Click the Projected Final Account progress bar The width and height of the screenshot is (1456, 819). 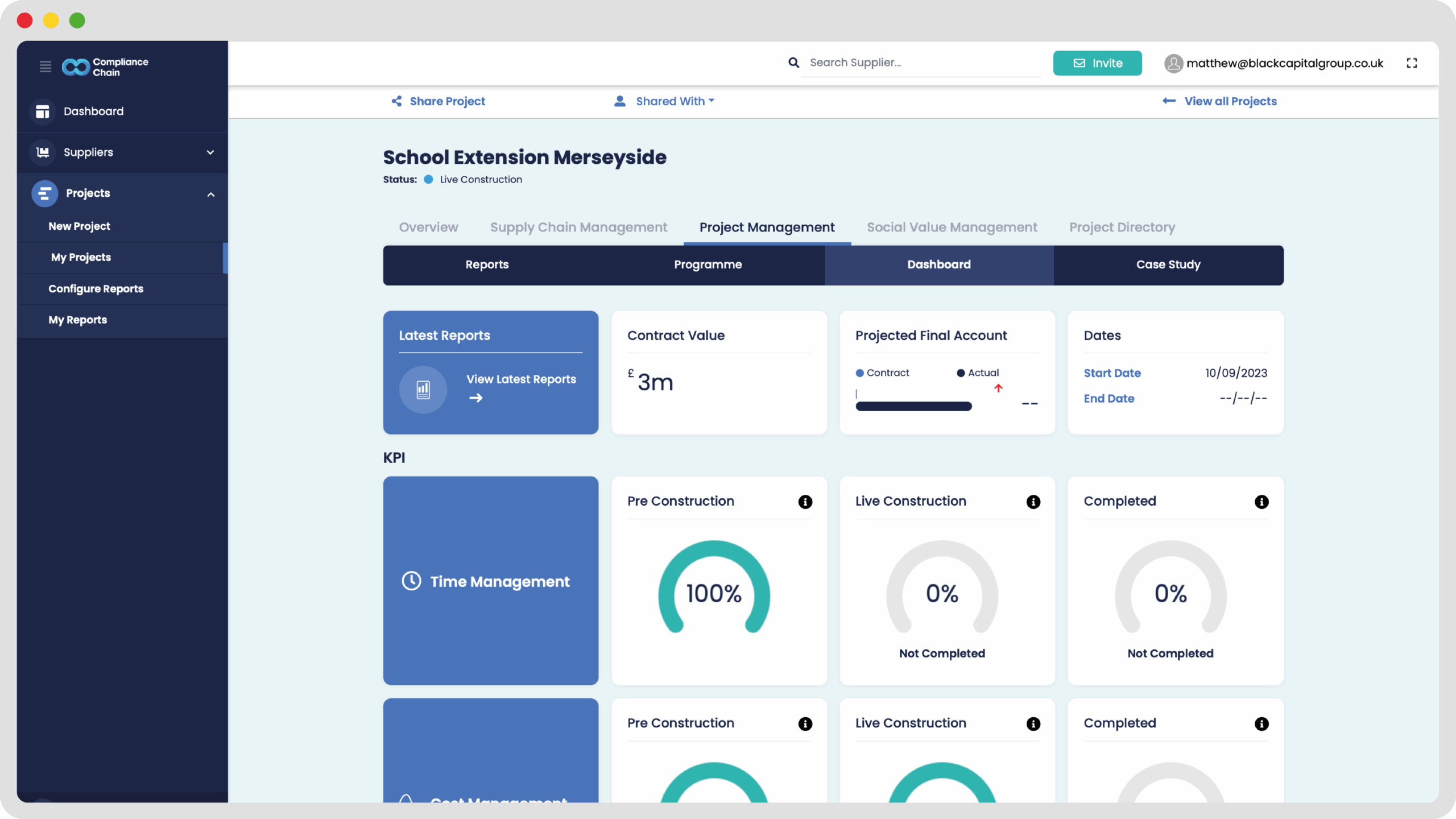[913, 406]
